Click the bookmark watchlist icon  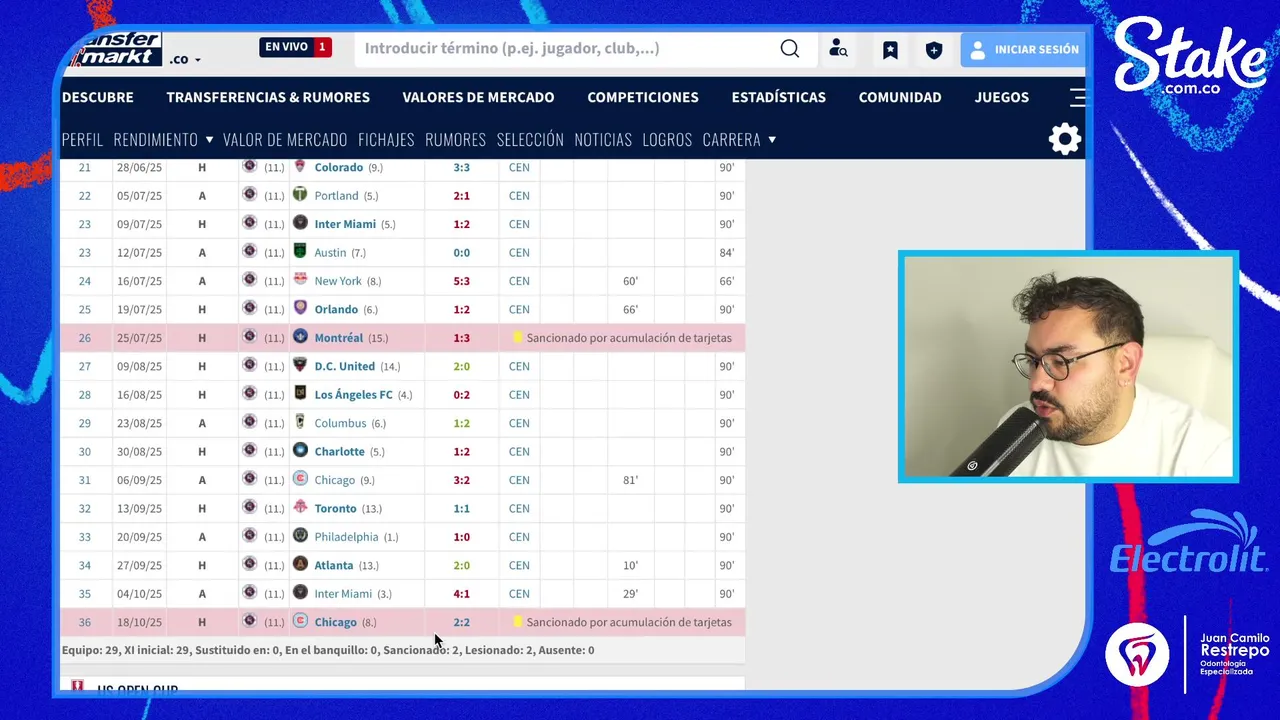pyautogui.click(x=890, y=49)
